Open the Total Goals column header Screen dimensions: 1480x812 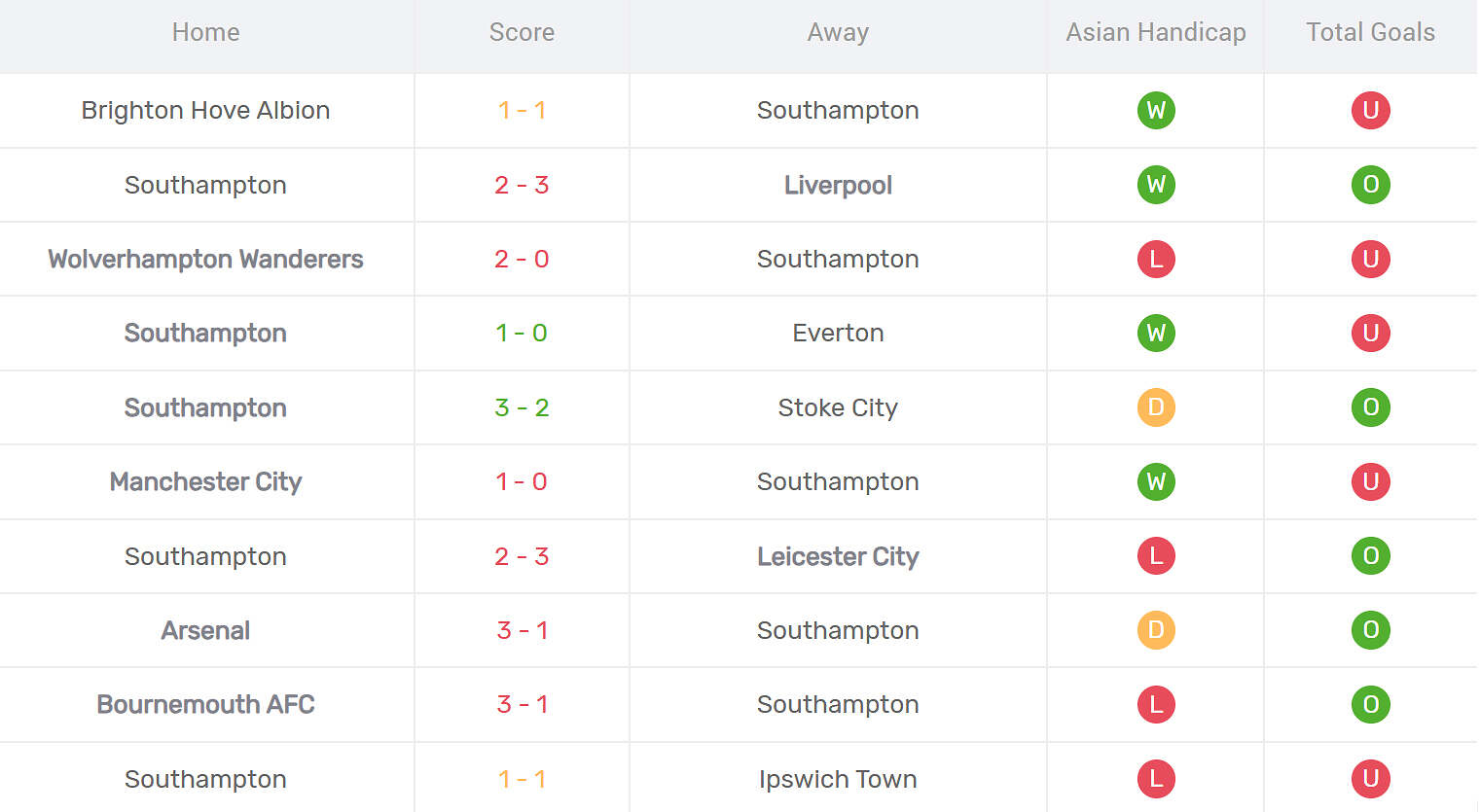coord(1371,32)
